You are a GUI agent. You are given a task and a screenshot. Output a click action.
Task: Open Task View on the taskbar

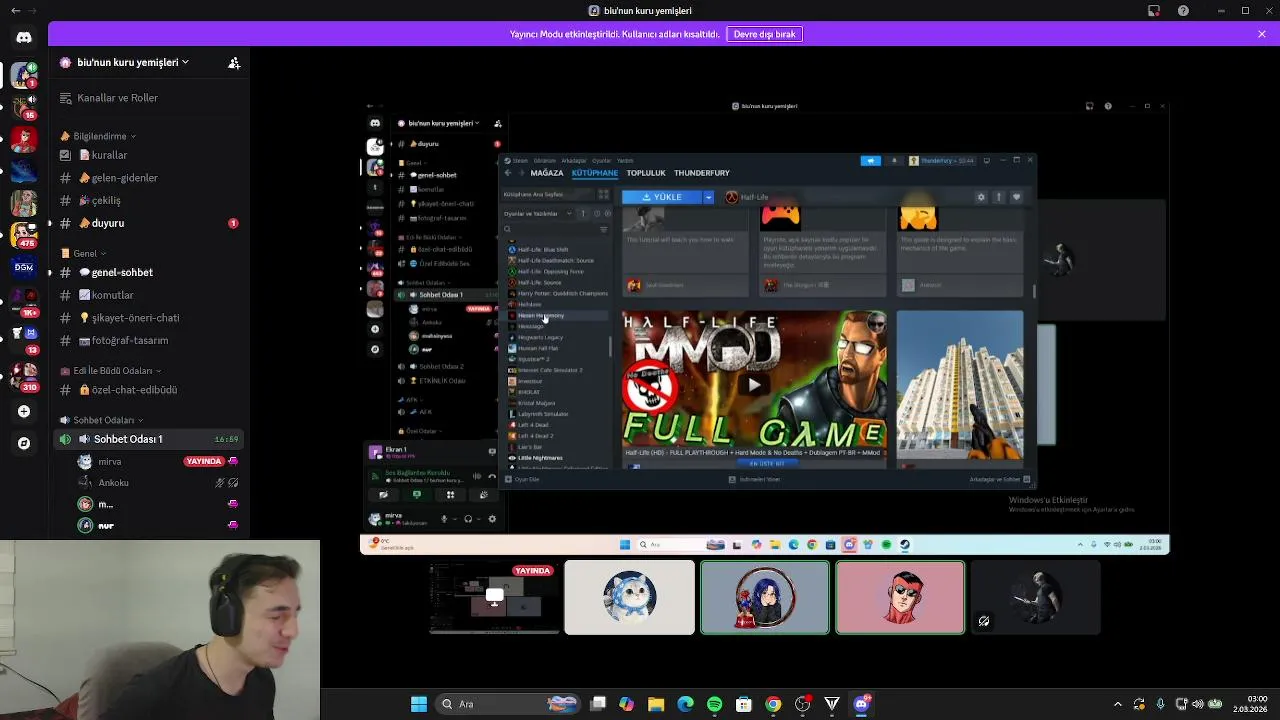(598, 704)
